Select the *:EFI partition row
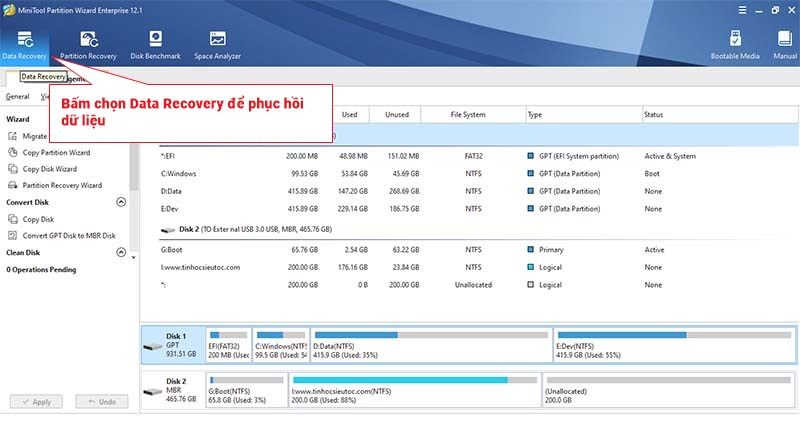The width and height of the screenshot is (800, 426). (478, 156)
